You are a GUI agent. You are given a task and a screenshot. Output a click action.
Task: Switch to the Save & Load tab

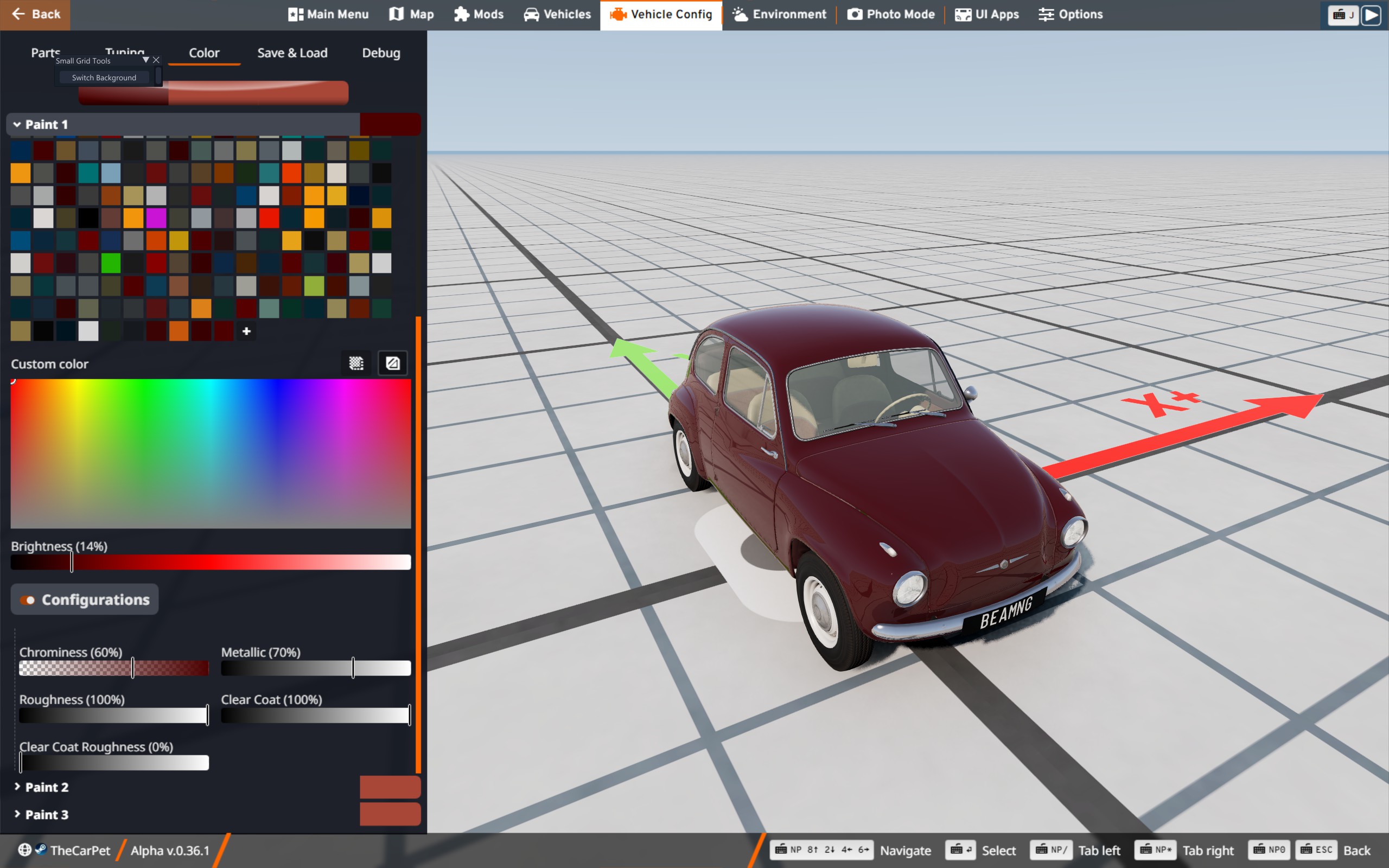pyautogui.click(x=292, y=53)
